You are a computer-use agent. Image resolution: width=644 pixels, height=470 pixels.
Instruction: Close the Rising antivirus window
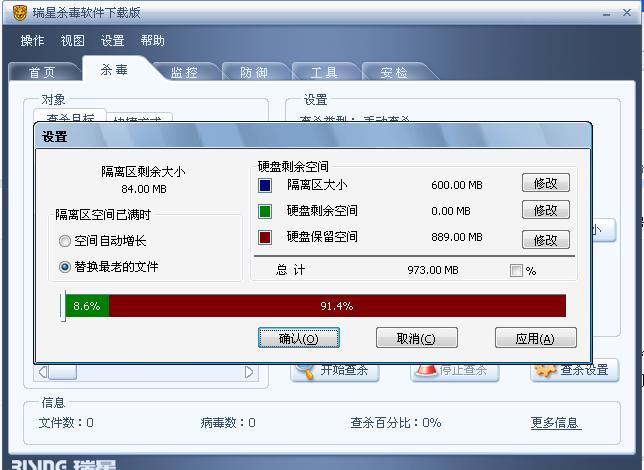[627, 13]
